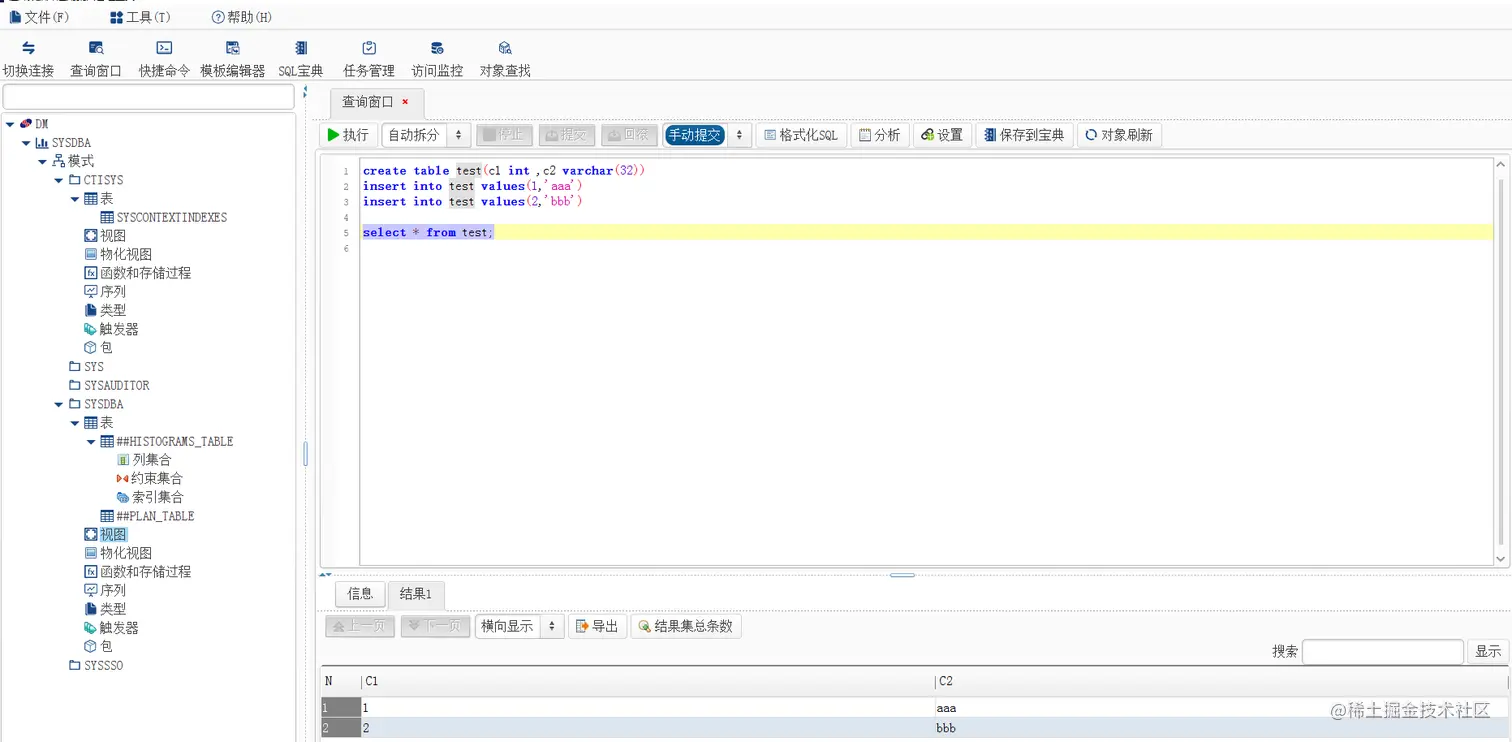
Task: Click the 分析 analyze button
Action: pyautogui.click(x=880, y=135)
